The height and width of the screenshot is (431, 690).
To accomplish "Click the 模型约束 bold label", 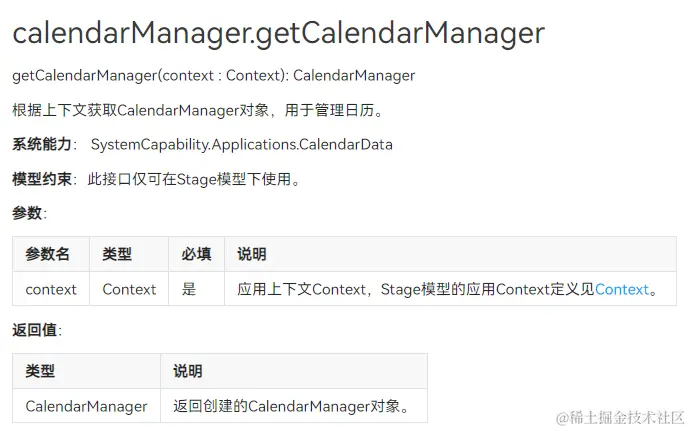I will tap(42, 179).
